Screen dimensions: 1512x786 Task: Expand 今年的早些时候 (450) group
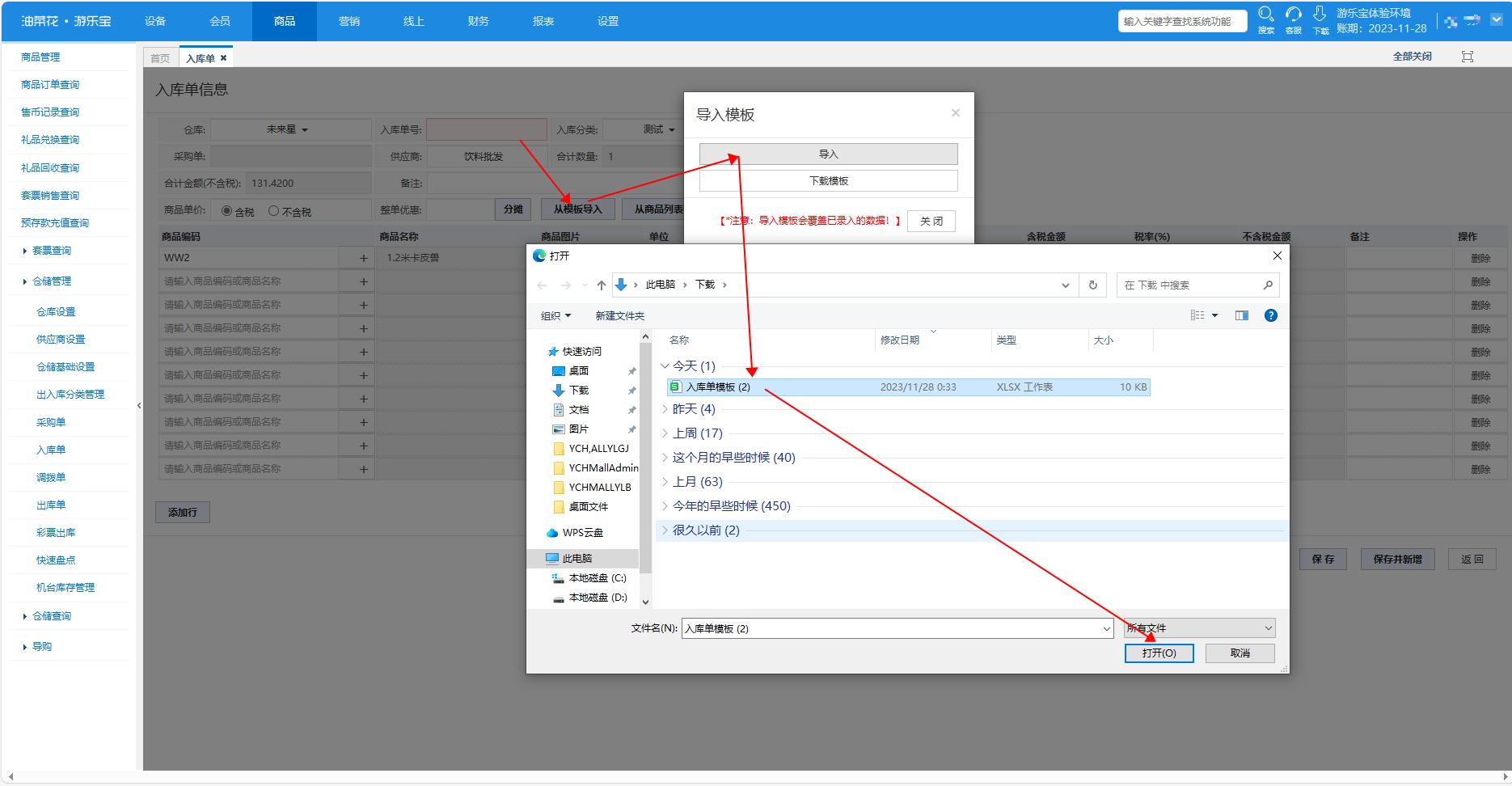point(665,506)
